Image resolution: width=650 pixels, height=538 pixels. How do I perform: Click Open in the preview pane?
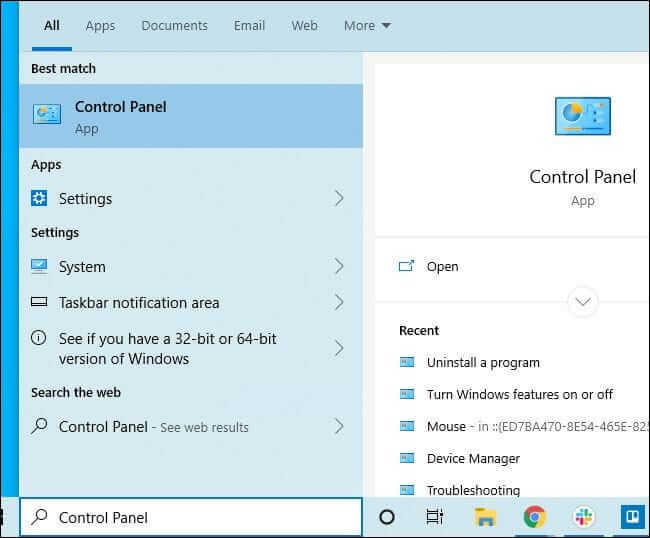(442, 266)
